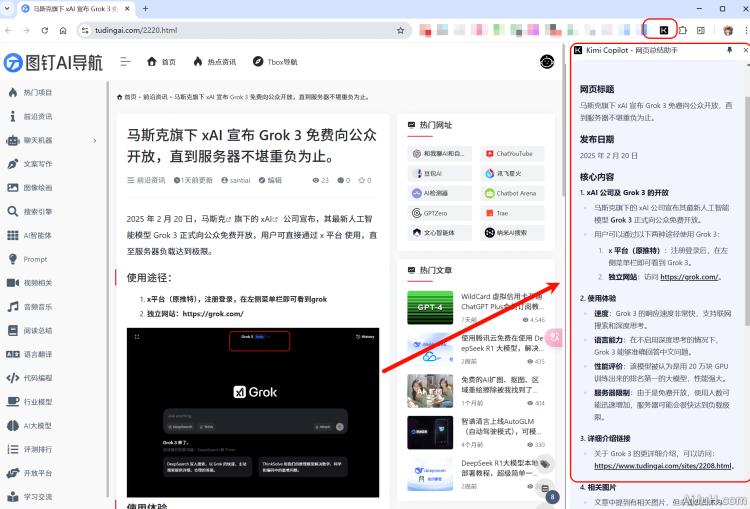
Task: Open Trae in hot sites
Action: pos(512,213)
